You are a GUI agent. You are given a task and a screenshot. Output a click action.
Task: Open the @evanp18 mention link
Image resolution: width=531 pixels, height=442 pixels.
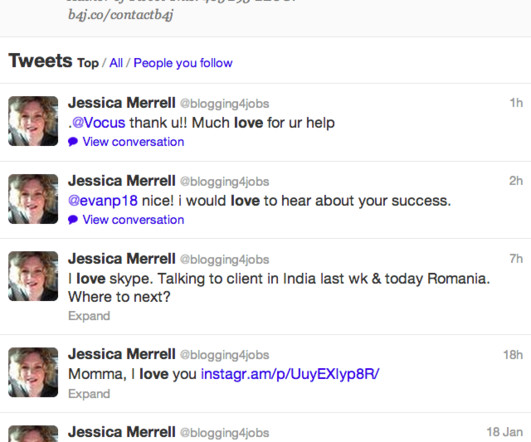click(103, 201)
